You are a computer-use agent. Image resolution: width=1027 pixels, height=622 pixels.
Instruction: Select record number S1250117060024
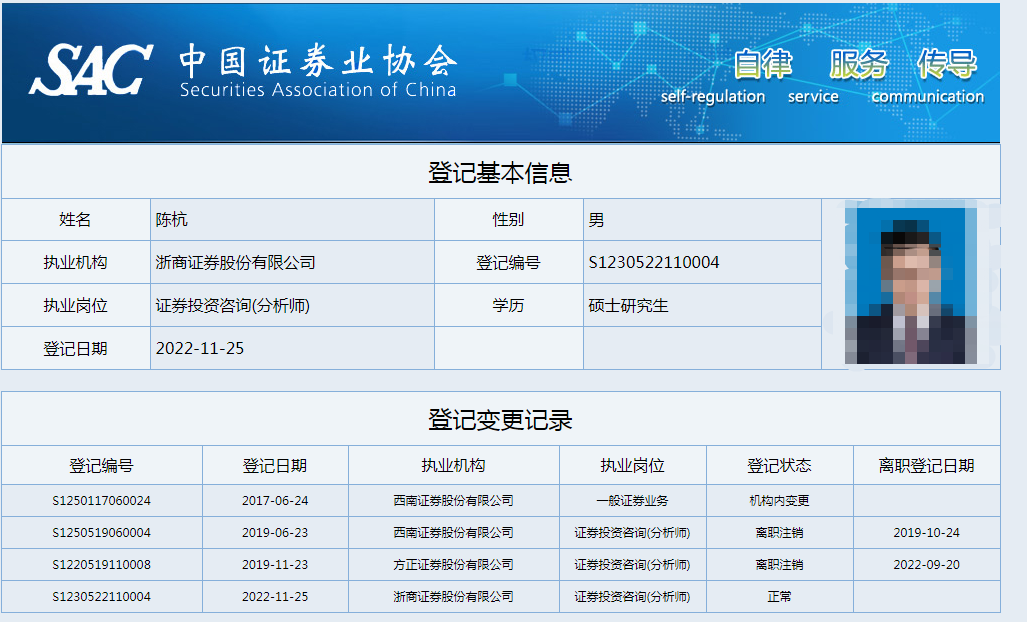[x=102, y=501]
